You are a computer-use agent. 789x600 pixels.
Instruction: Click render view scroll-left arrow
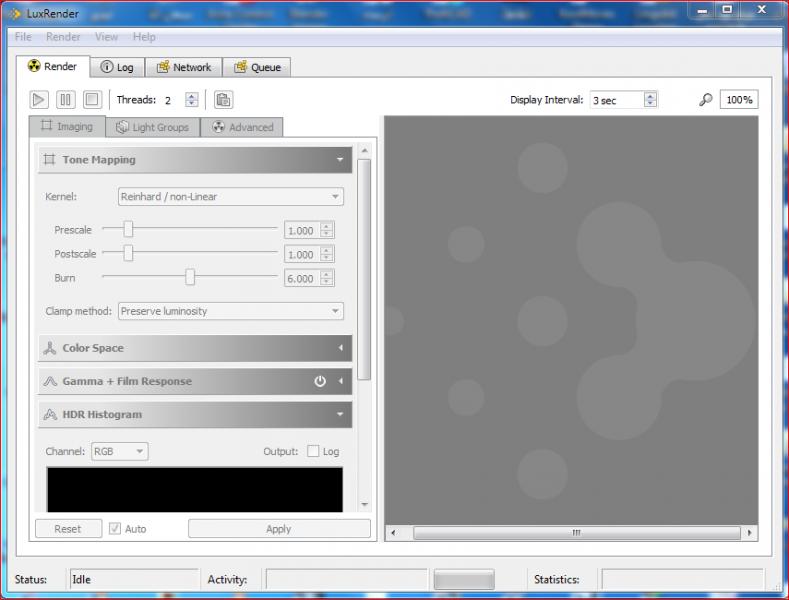pos(393,533)
